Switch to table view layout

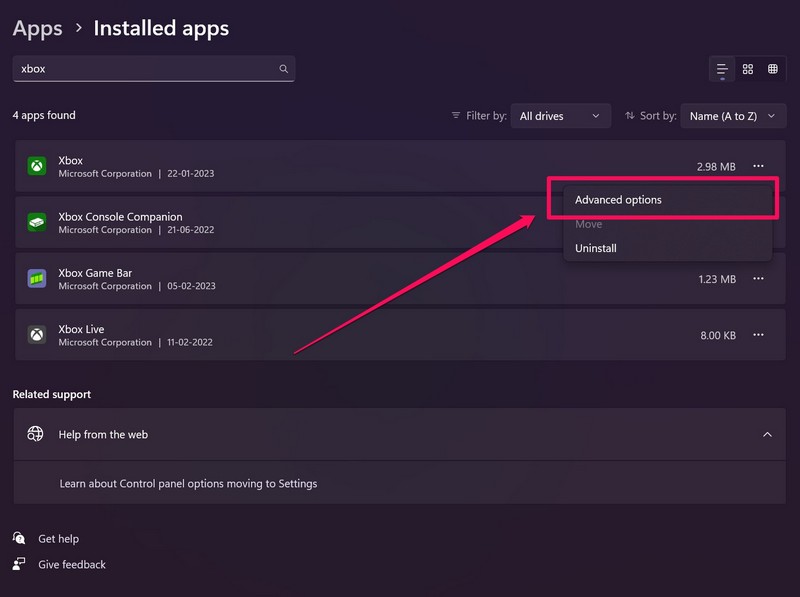773,69
